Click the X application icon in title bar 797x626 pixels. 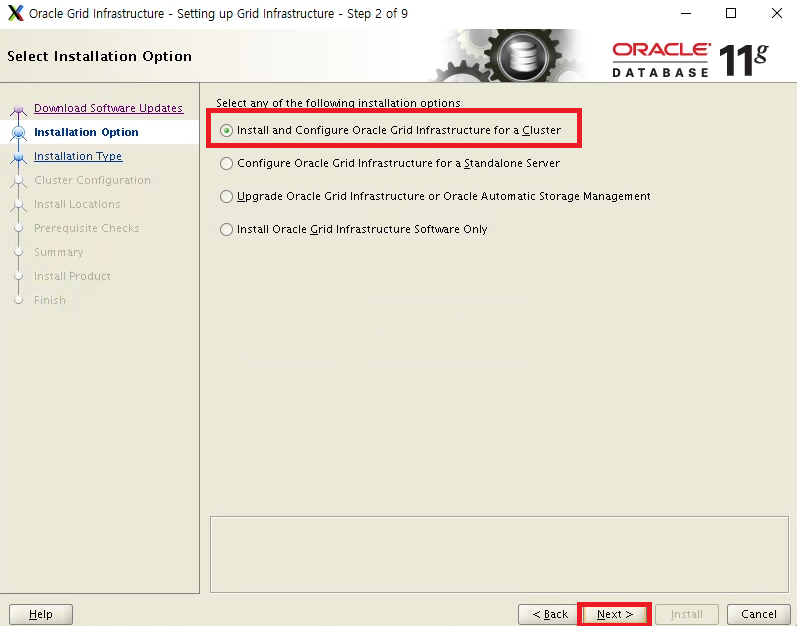(x=16, y=13)
